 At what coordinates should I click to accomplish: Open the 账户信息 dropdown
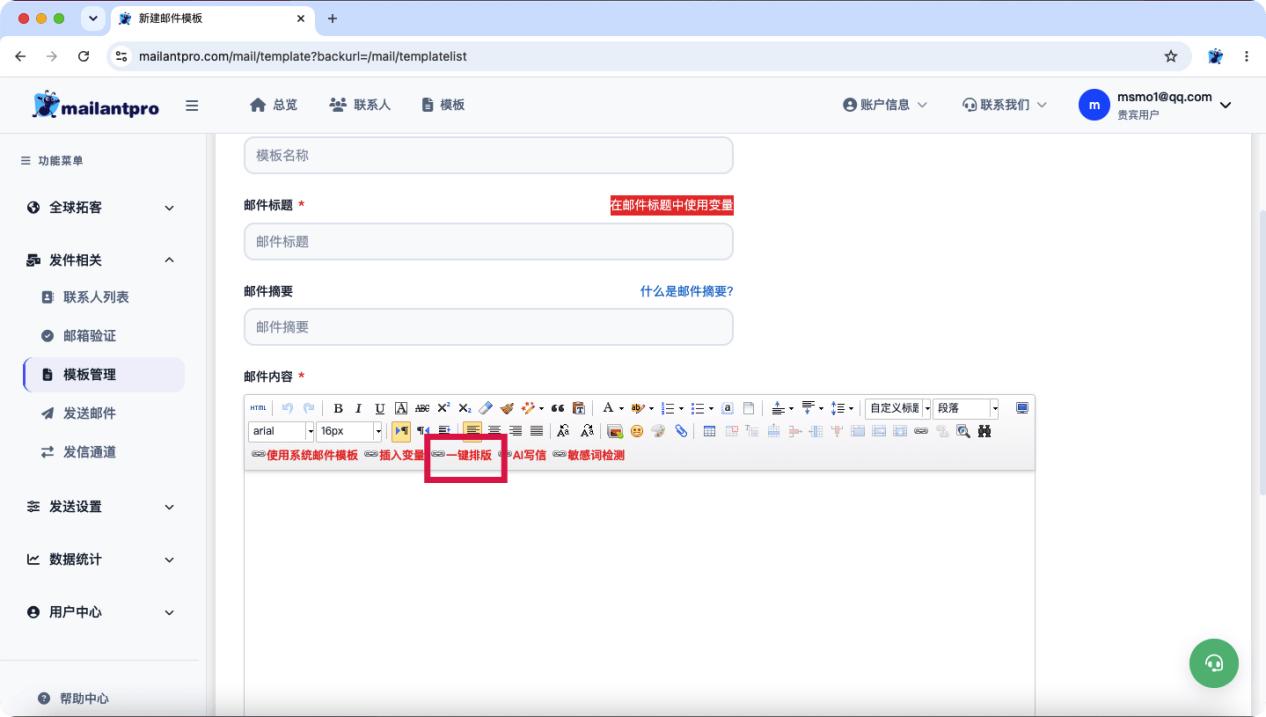point(885,105)
